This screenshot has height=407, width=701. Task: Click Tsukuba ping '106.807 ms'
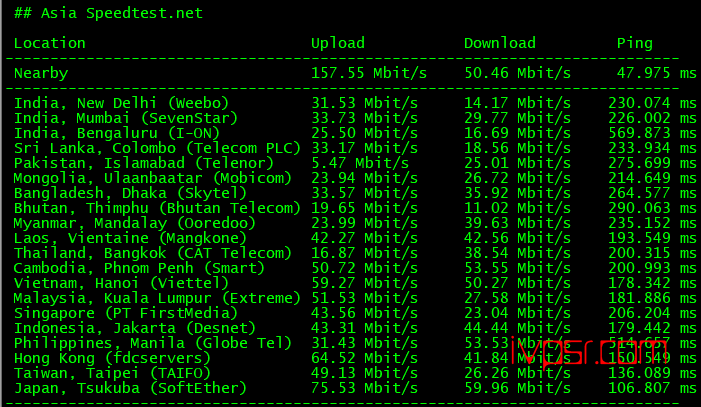point(652,388)
